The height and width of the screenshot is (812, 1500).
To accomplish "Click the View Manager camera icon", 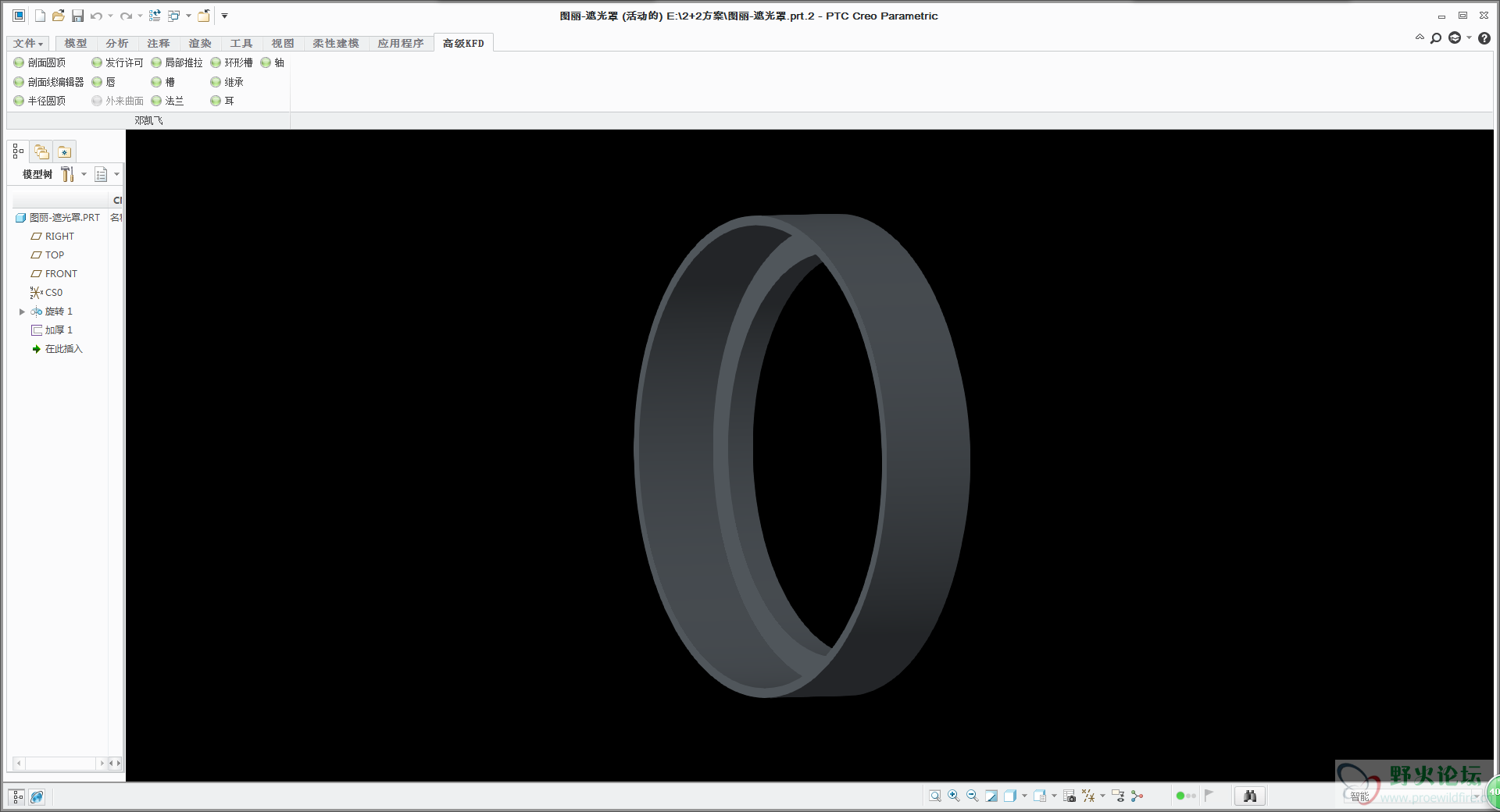I will pos(1070,796).
